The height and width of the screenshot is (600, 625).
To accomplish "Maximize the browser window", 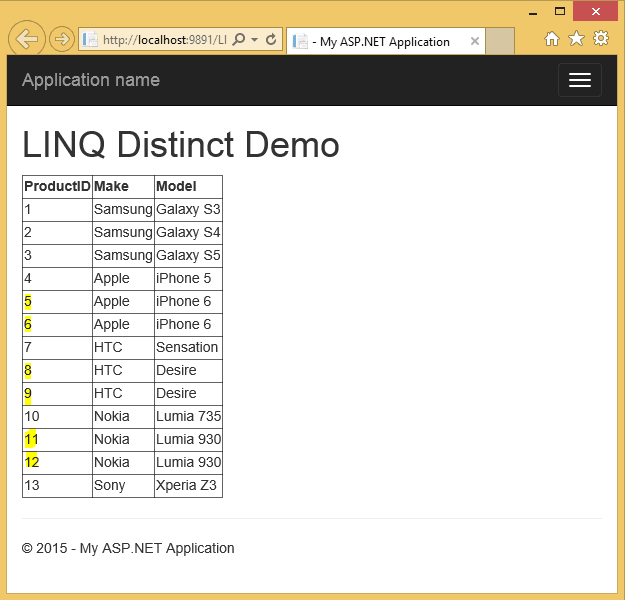I will click(x=560, y=11).
